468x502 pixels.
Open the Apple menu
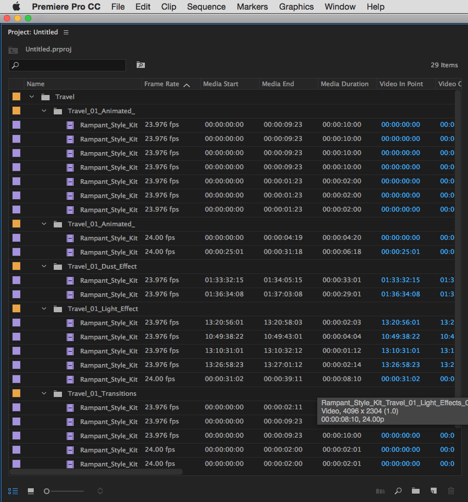pos(16,6)
